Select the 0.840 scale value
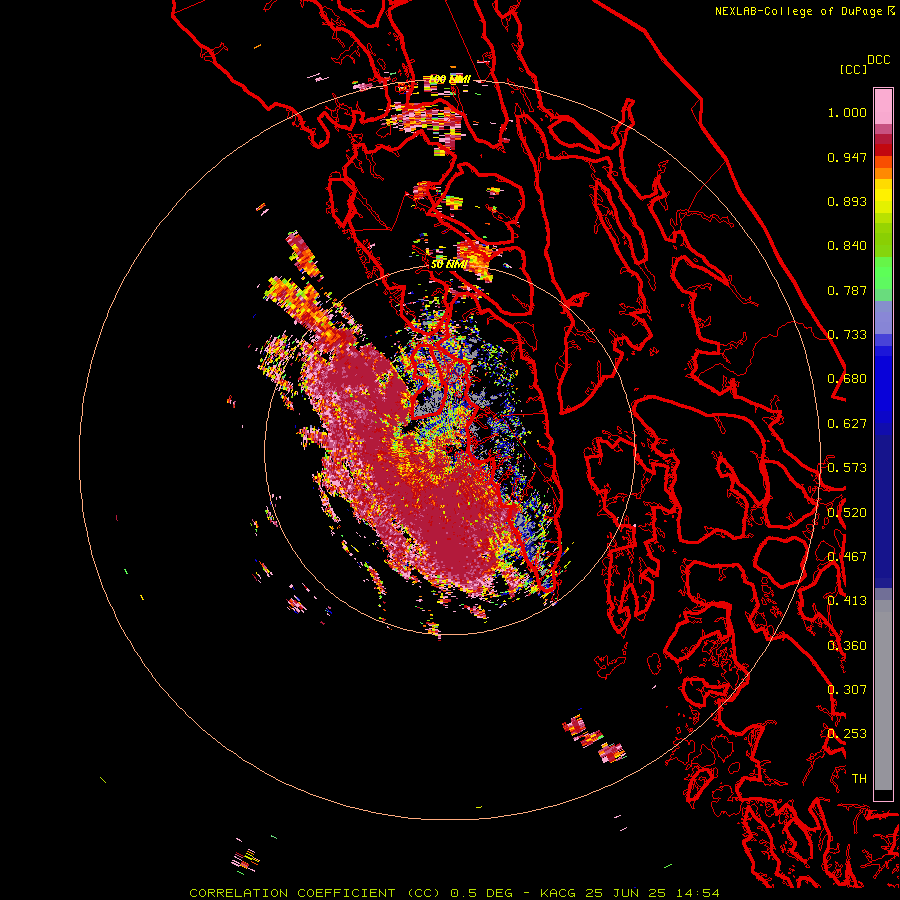900x900 pixels. [x=847, y=246]
